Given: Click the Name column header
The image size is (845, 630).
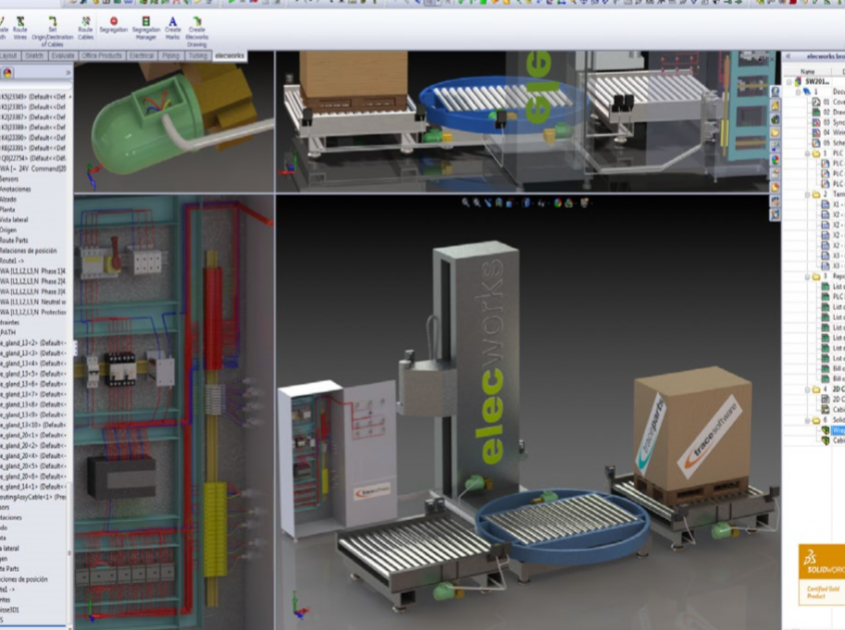Looking at the screenshot, I should pyautogui.click(x=807, y=72).
